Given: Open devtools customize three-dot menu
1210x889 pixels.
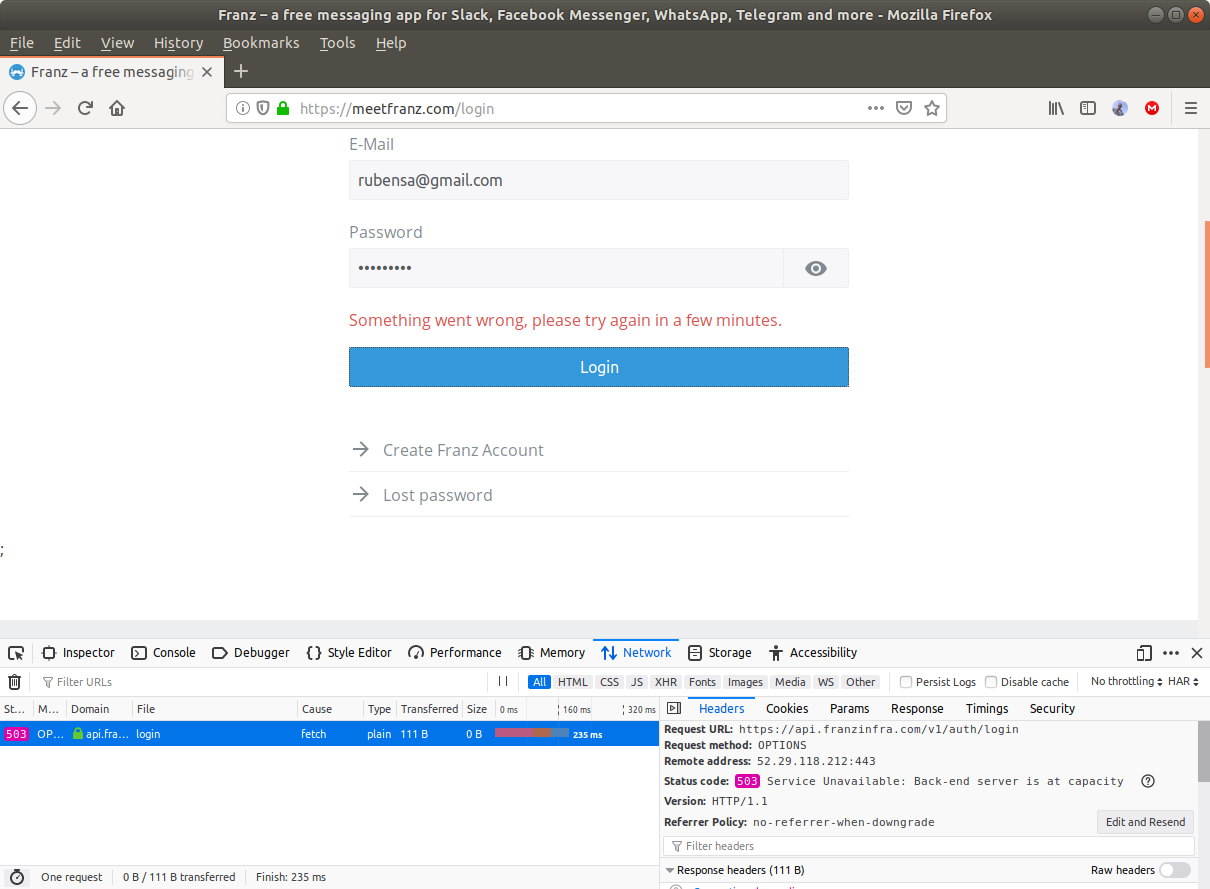Looking at the screenshot, I should pyautogui.click(x=1171, y=653).
